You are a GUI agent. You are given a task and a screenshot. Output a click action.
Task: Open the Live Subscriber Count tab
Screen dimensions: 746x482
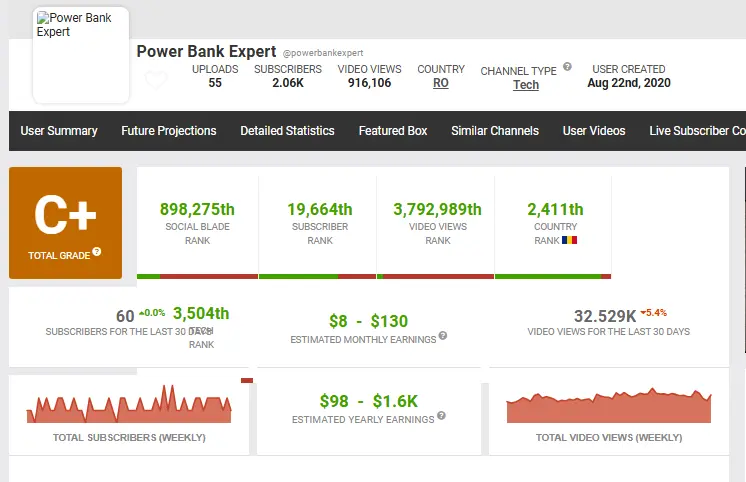697,131
